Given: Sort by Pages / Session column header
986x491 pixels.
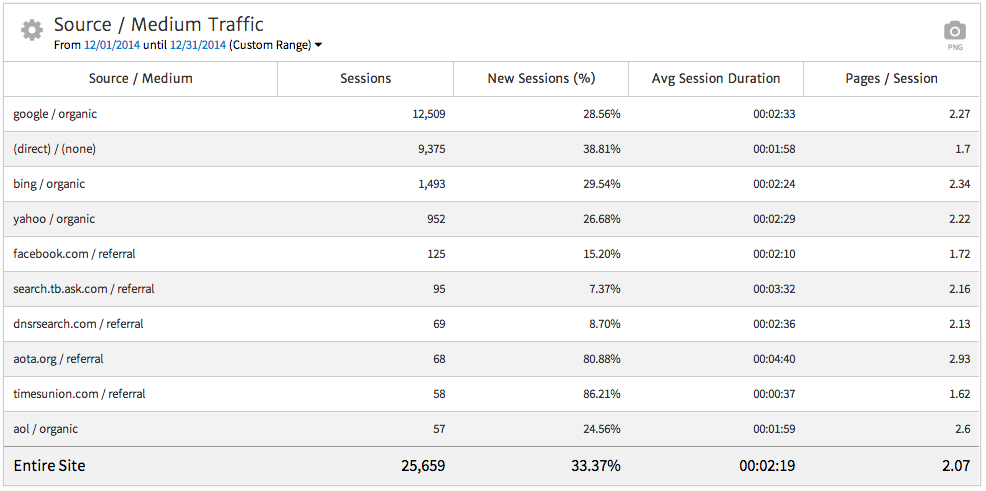Looking at the screenshot, I should coord(892,78).
